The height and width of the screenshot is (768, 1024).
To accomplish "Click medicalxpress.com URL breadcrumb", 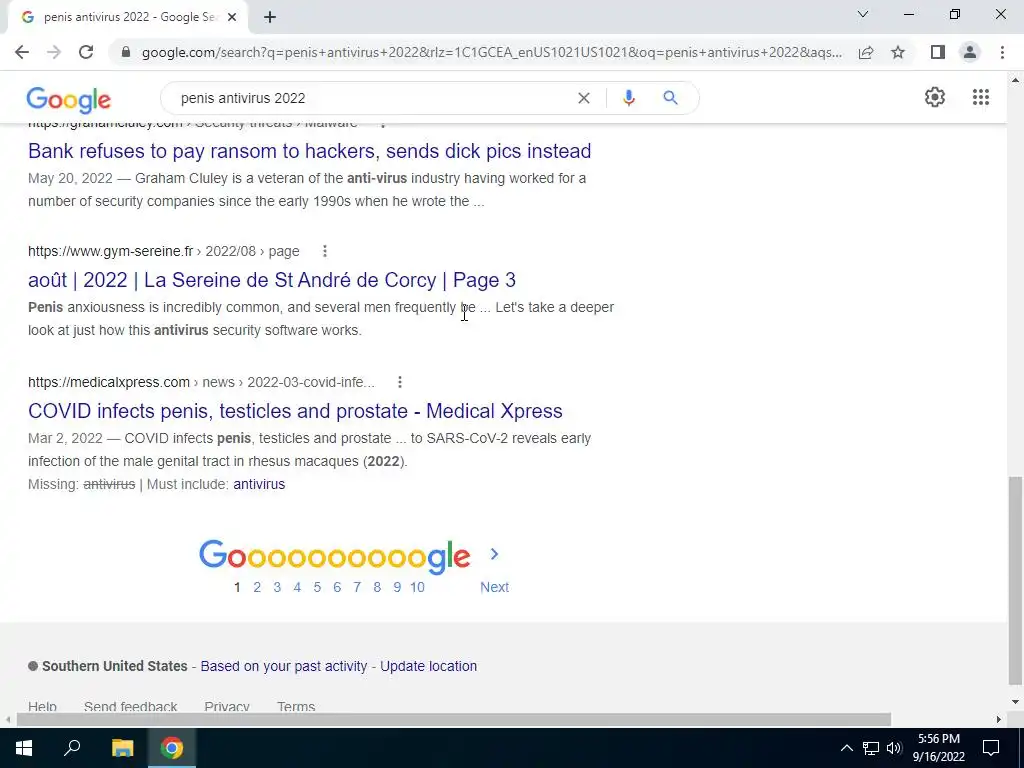I will [201, 382].
